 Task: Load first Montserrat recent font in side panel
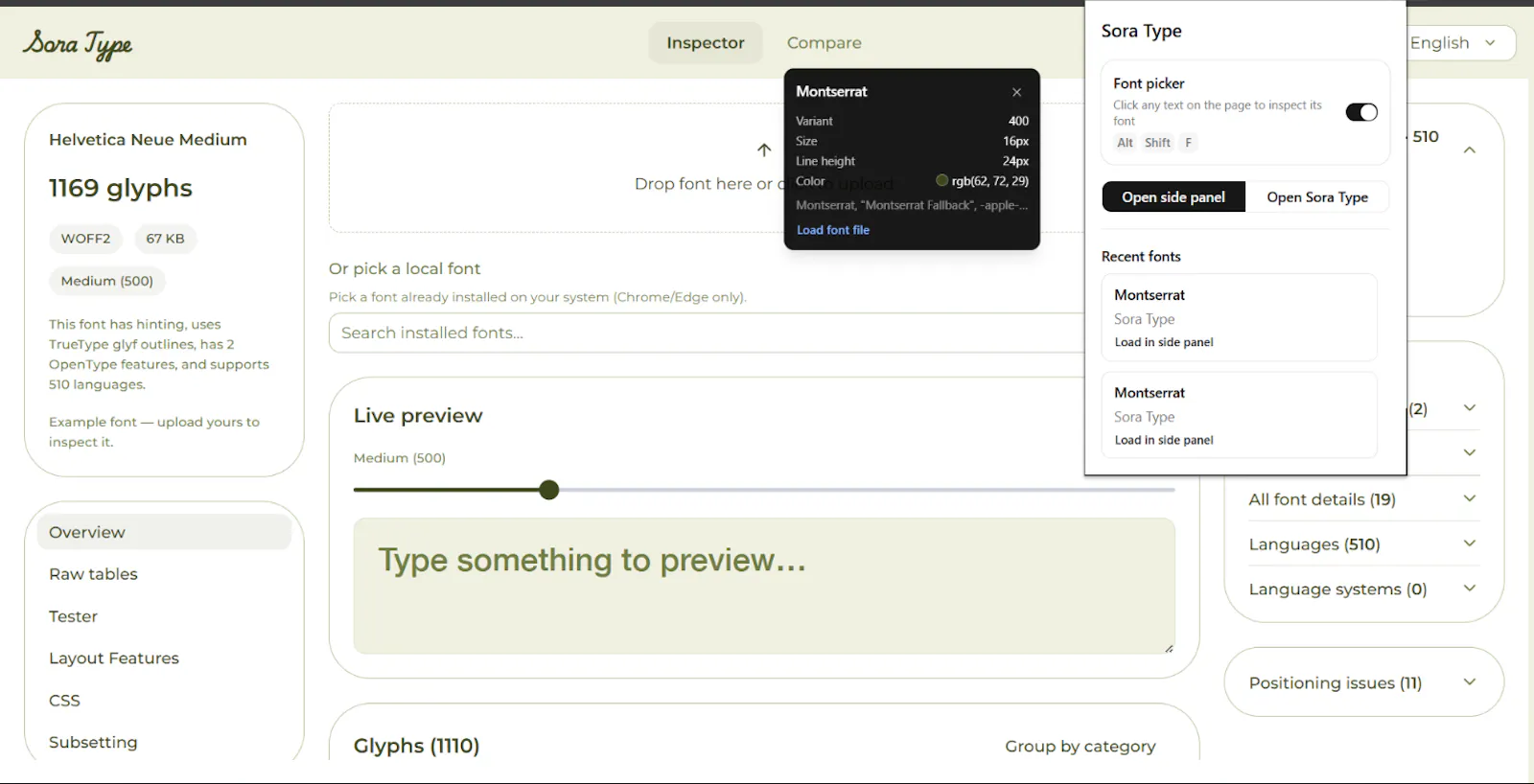point(1164,342)
